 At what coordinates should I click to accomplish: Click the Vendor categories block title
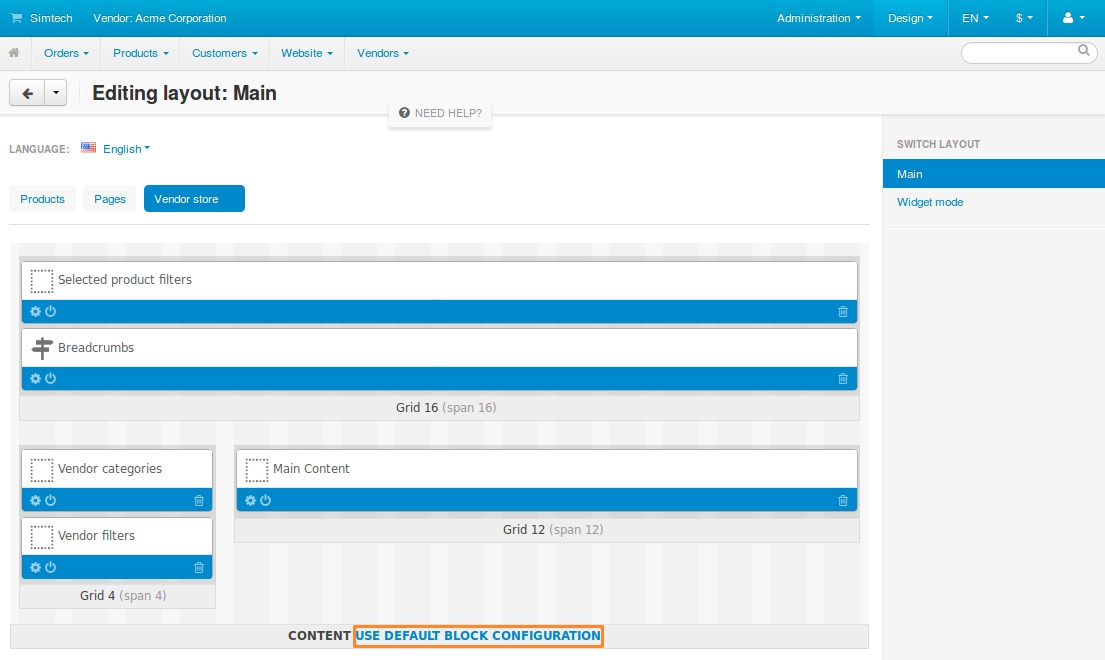point(110,468)
